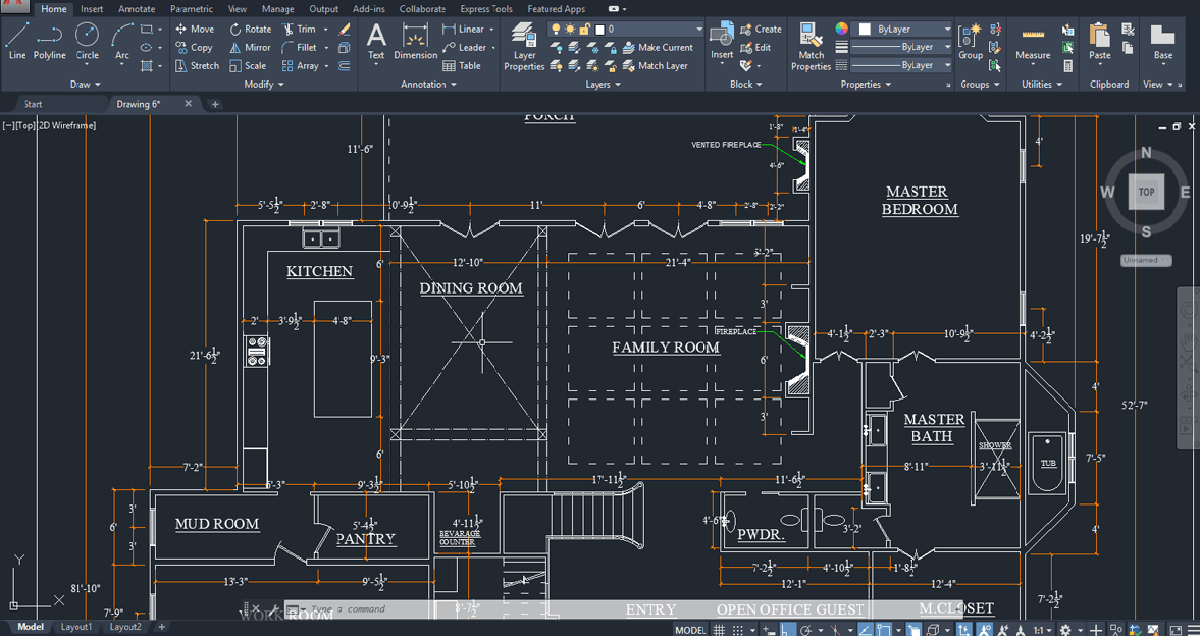Screen dimensions: 1200x636
Task: Click the Scale tool
Action: click(248, 65)
